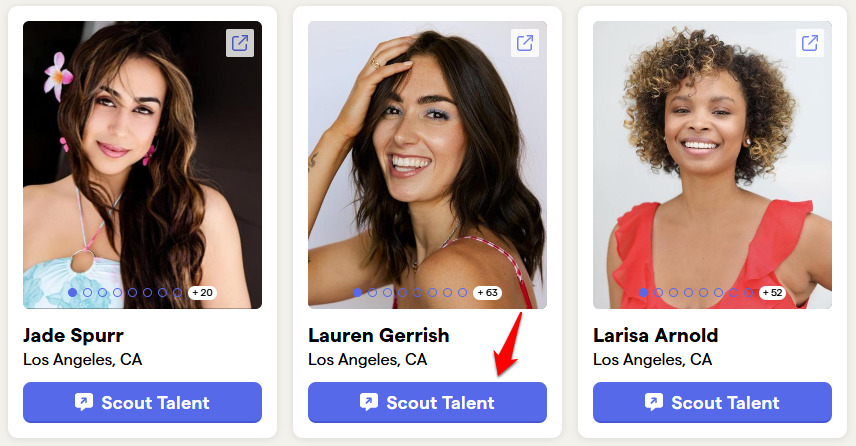Click Lauren Gerrish's headshot photo
The image size is (856, 446).
pos(427,165)
